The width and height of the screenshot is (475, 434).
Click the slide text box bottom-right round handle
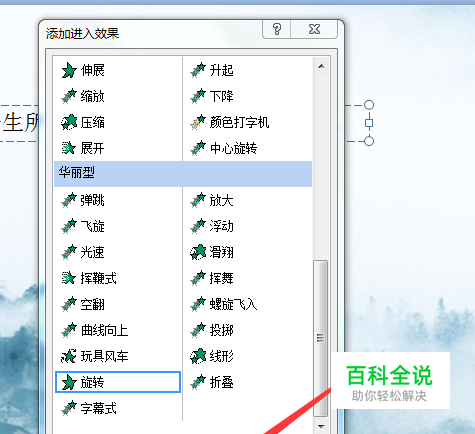click(x=369, y=141)
